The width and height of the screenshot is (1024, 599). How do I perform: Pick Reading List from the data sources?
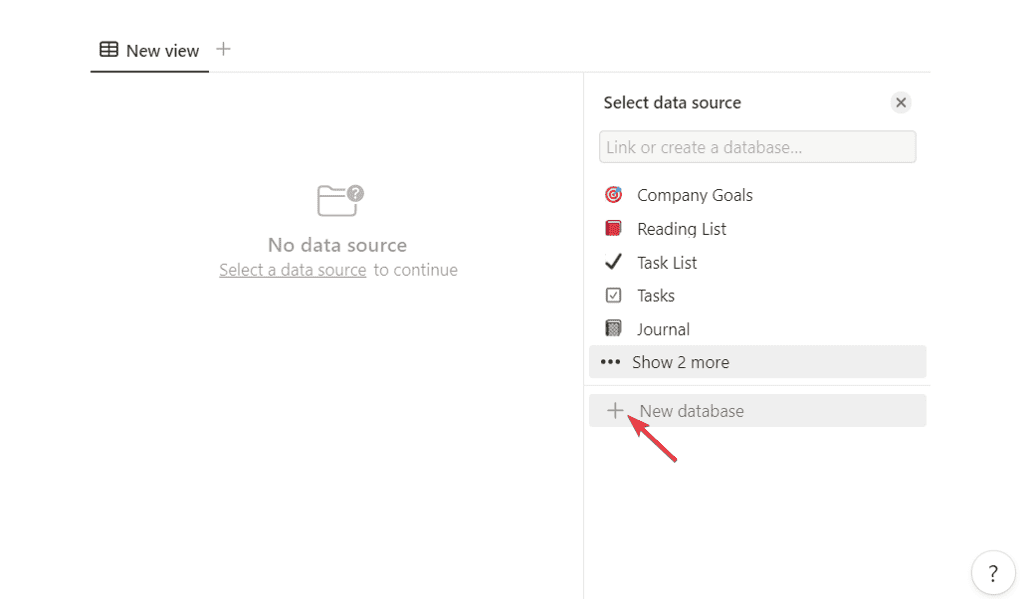[681, 229]
